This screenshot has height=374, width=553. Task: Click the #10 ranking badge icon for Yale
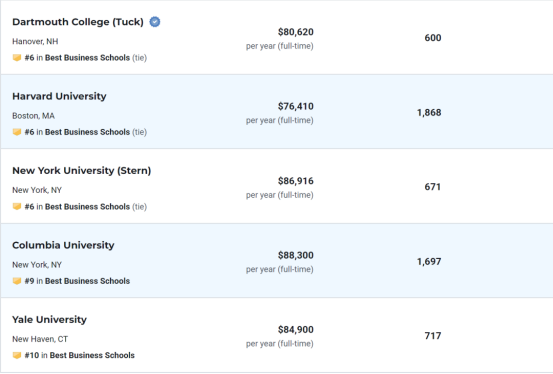pos(17,355)
